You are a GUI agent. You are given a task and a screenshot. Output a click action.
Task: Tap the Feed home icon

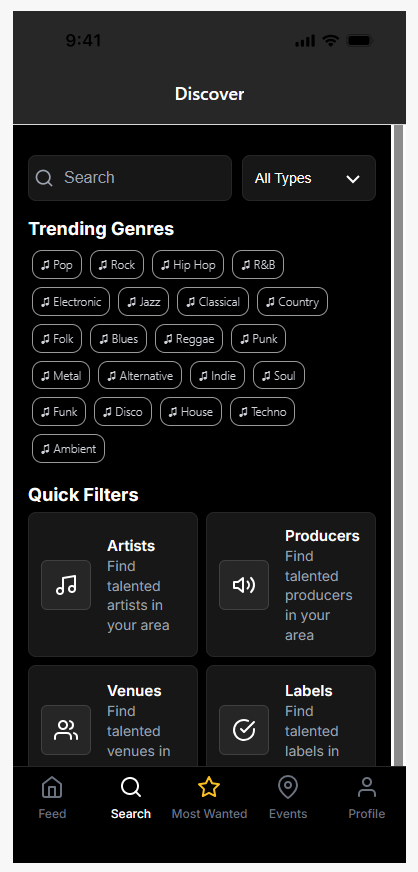coord(52,787)
